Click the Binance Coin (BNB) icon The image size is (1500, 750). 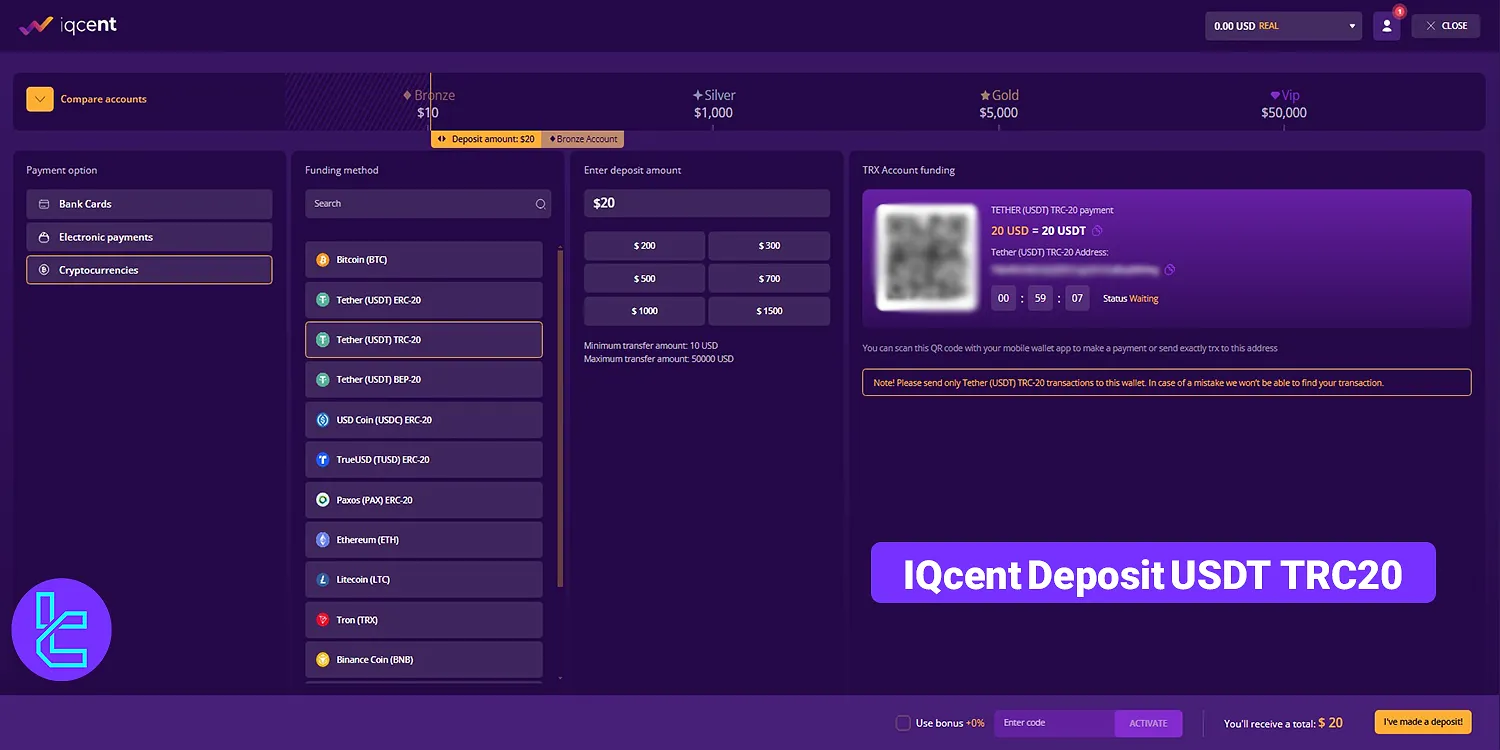point(323,660)
